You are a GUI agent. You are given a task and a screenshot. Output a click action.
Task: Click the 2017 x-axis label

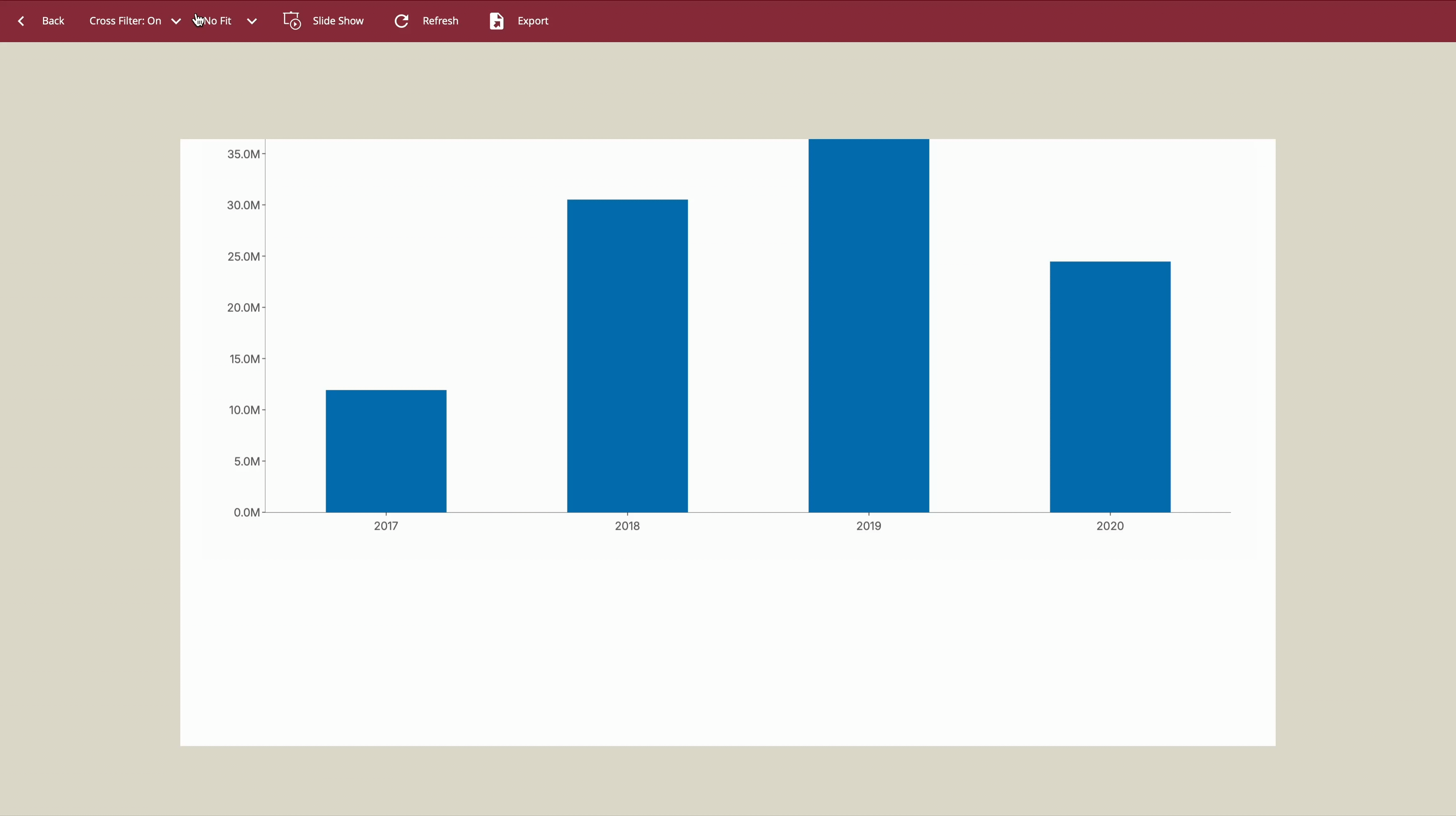386,526
